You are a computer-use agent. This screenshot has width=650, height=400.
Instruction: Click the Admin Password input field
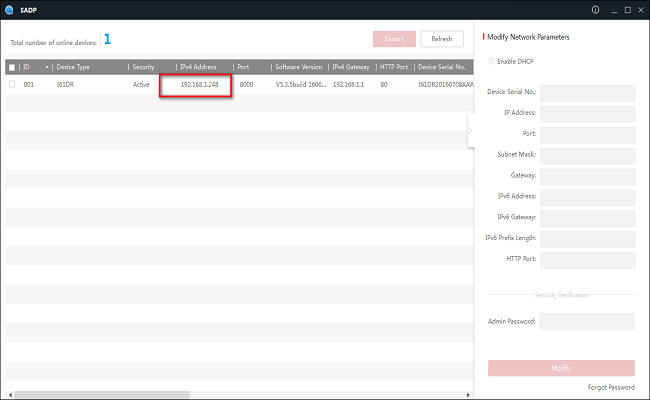(587, 322)
